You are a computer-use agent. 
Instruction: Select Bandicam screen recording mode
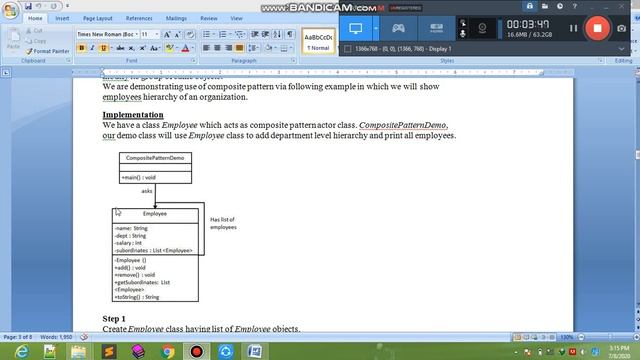[356, 28]
